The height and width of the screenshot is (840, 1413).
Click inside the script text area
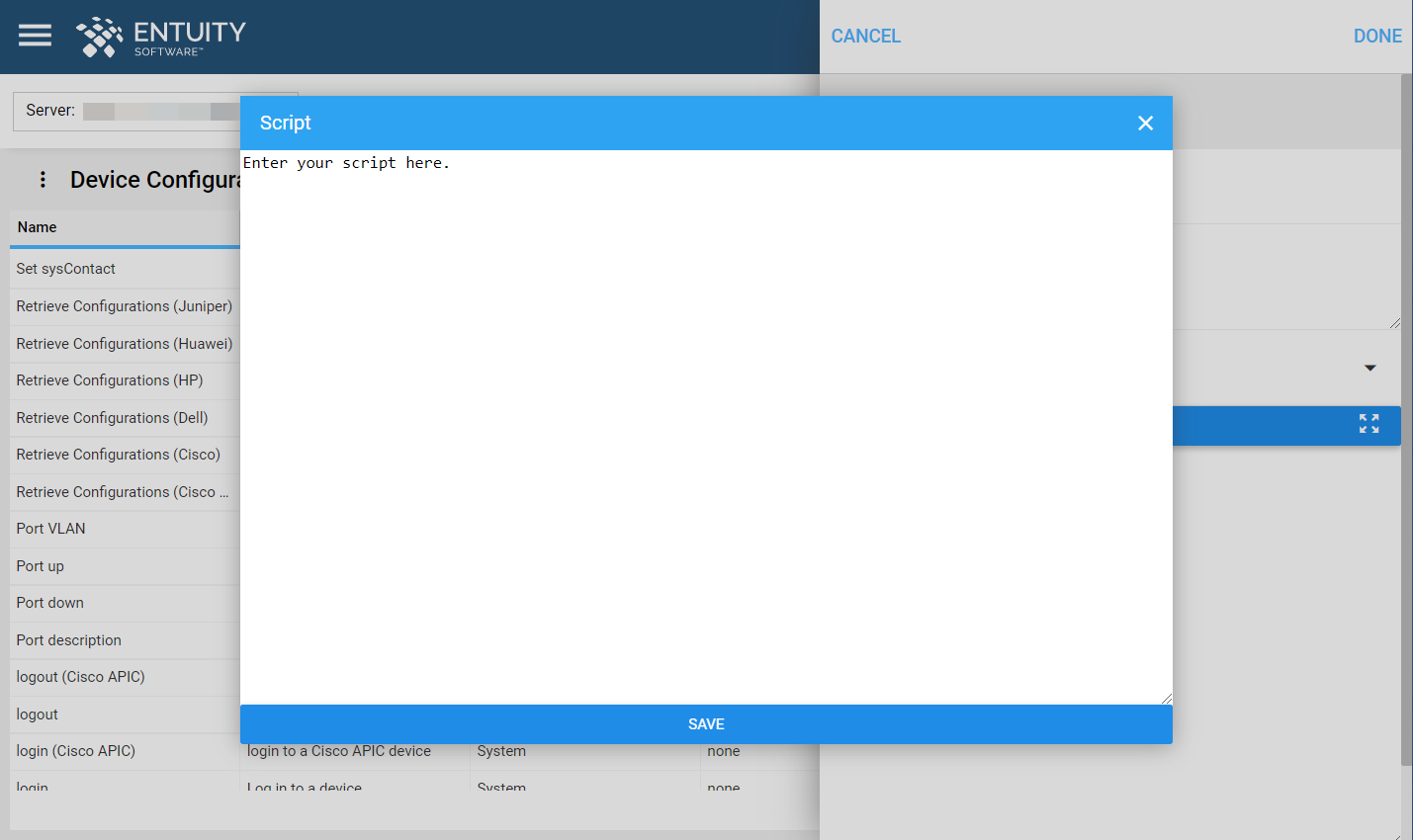(x=706, y=427)
